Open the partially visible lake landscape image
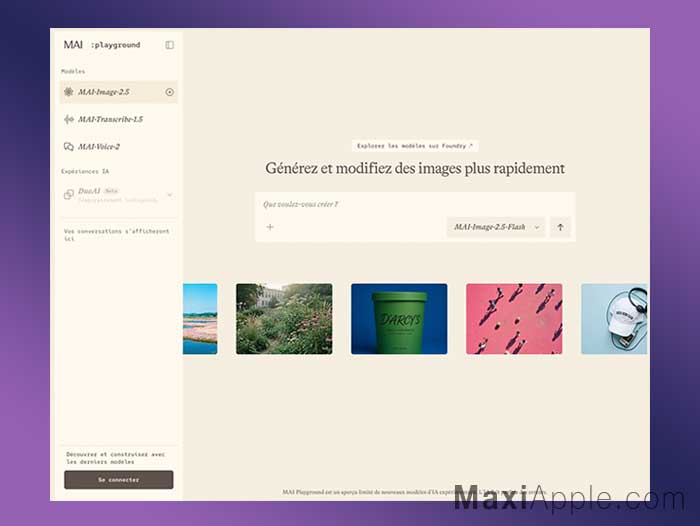 click(200, 319)
